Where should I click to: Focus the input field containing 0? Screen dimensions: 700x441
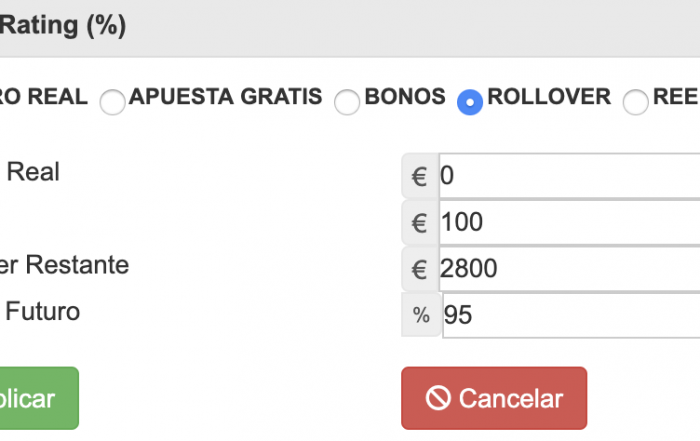click(x=570, y=176)
